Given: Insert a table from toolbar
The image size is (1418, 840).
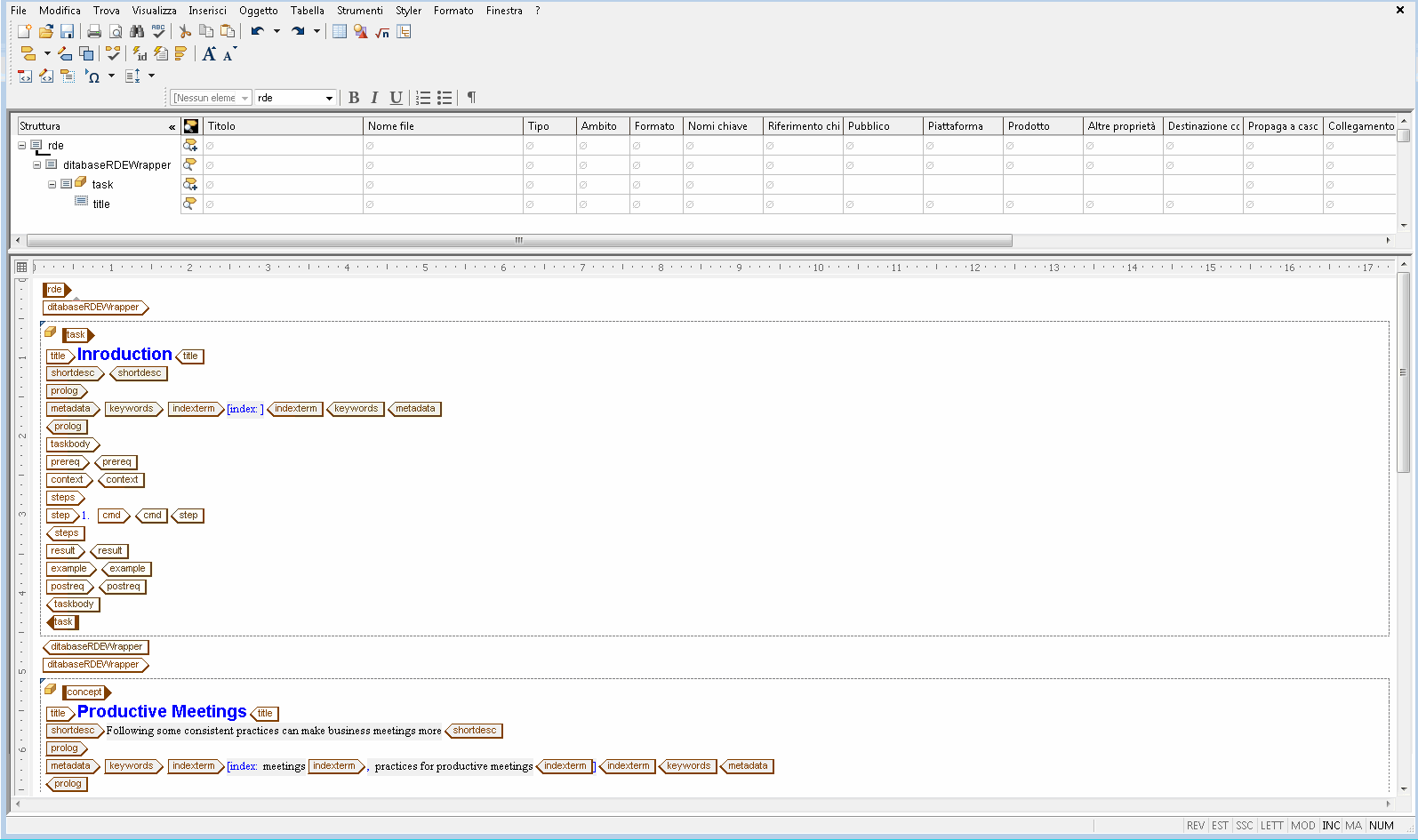Looking at the screenshot, I should click(340, 31).
